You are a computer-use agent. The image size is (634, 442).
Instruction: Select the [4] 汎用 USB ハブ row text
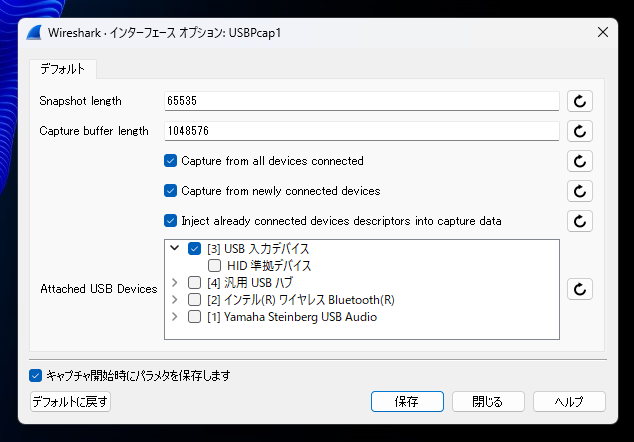[x=250, y=283]
